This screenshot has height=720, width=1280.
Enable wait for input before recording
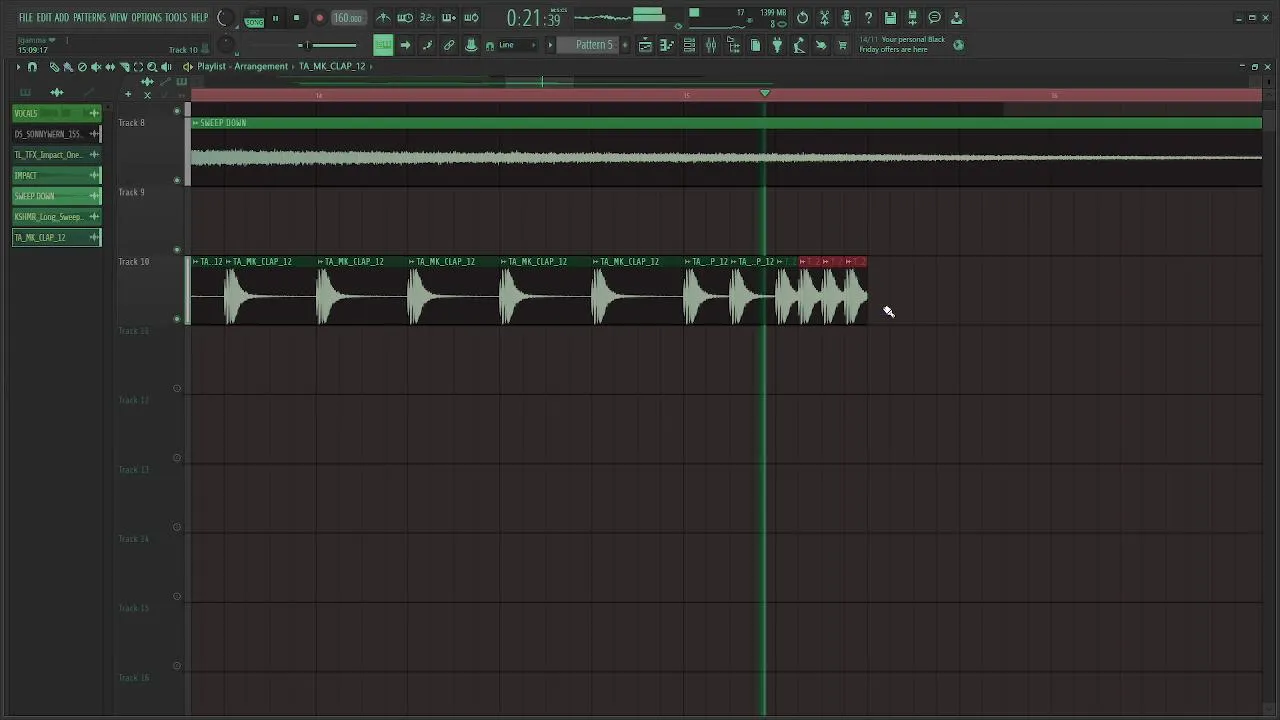405,18
